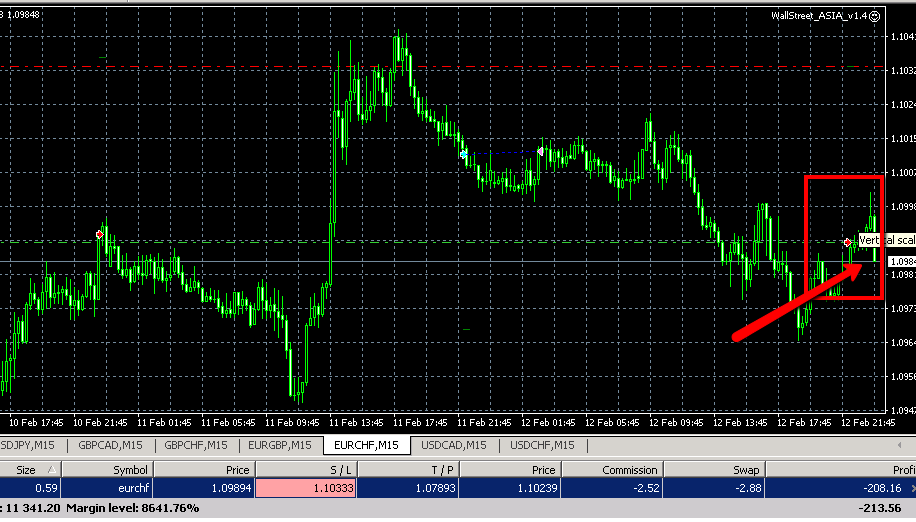Screen dimensions: 916x522
Task: Click the open price 1.09894 cell
Action: coord(204,488)
